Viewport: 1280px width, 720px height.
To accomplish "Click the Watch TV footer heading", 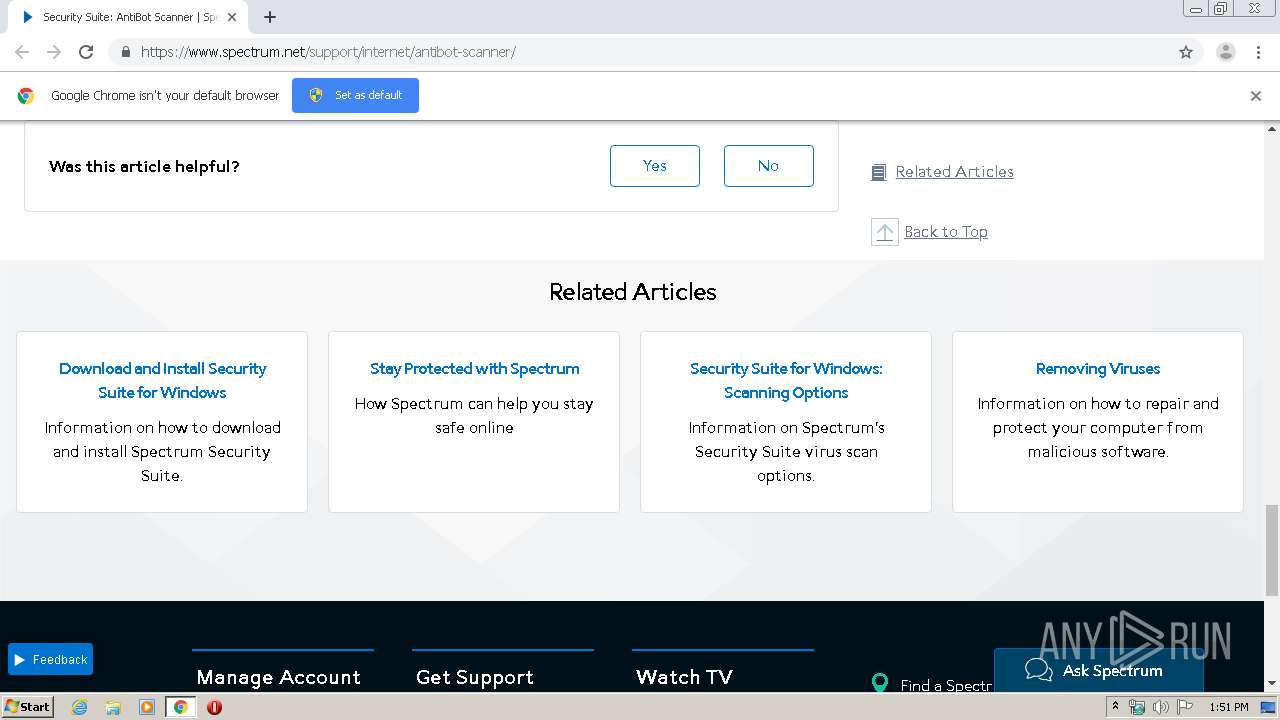I will [684, 677].
